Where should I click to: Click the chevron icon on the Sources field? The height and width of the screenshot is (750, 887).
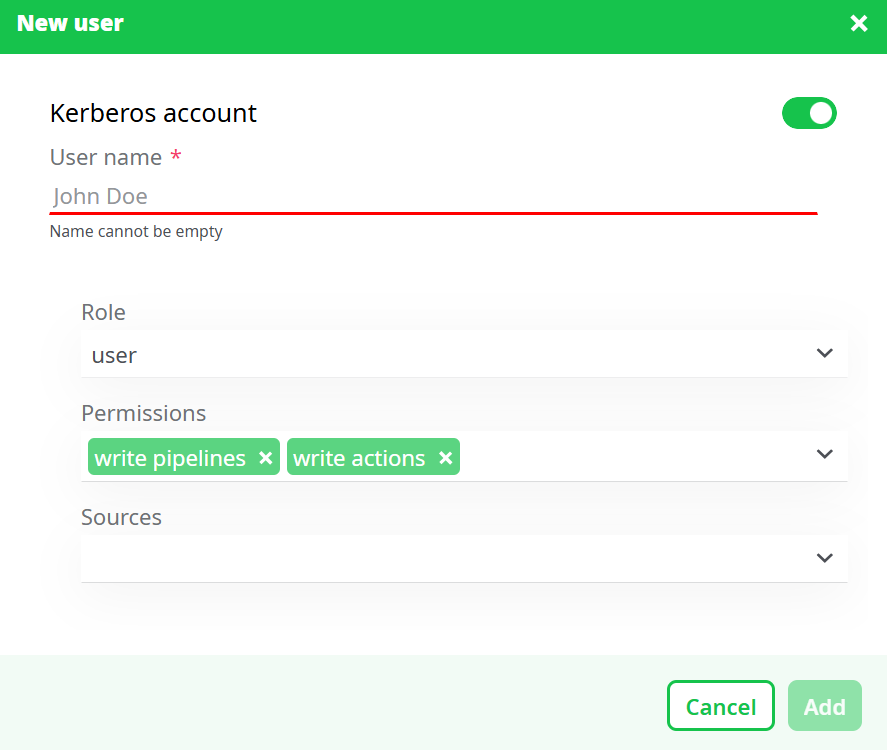(x=824, y=558)
